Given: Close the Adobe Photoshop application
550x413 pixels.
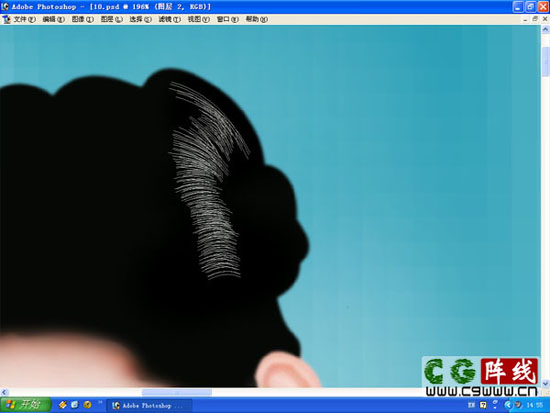Looking at the screenshot, I should pos(543,7).
